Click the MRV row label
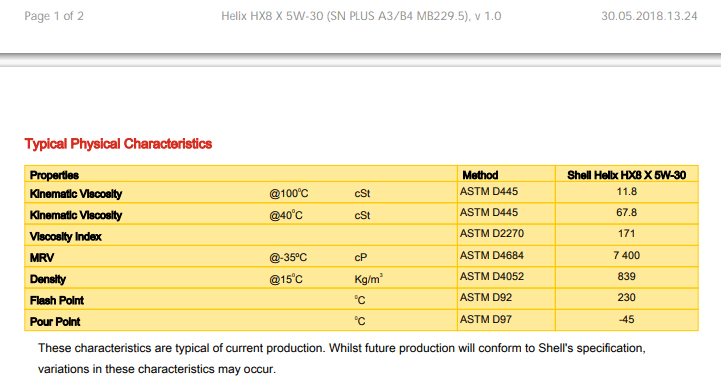 42,258
